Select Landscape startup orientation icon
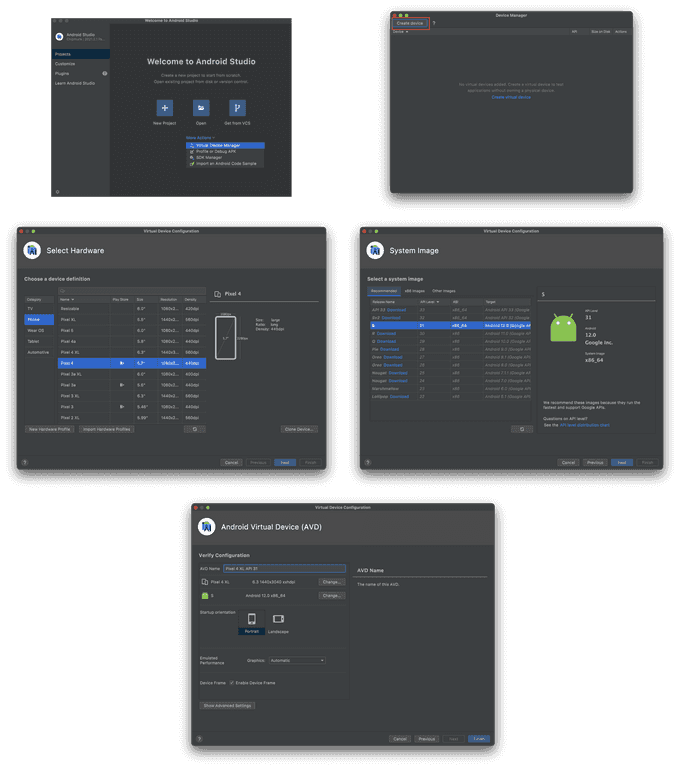Viewport: 680px width, 768px height. coord(278,619)
